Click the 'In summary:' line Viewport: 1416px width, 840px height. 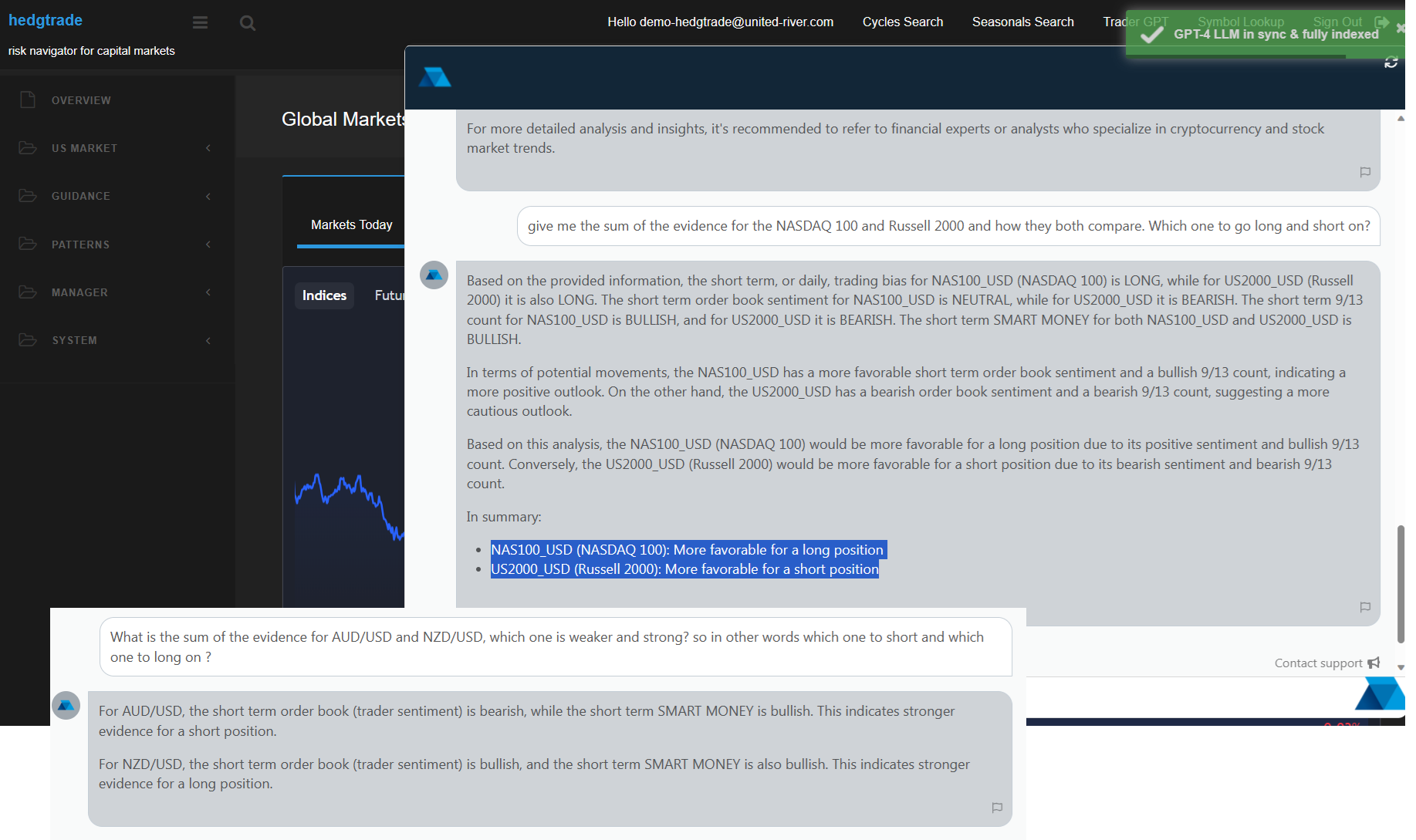click(x=504, y=517)
